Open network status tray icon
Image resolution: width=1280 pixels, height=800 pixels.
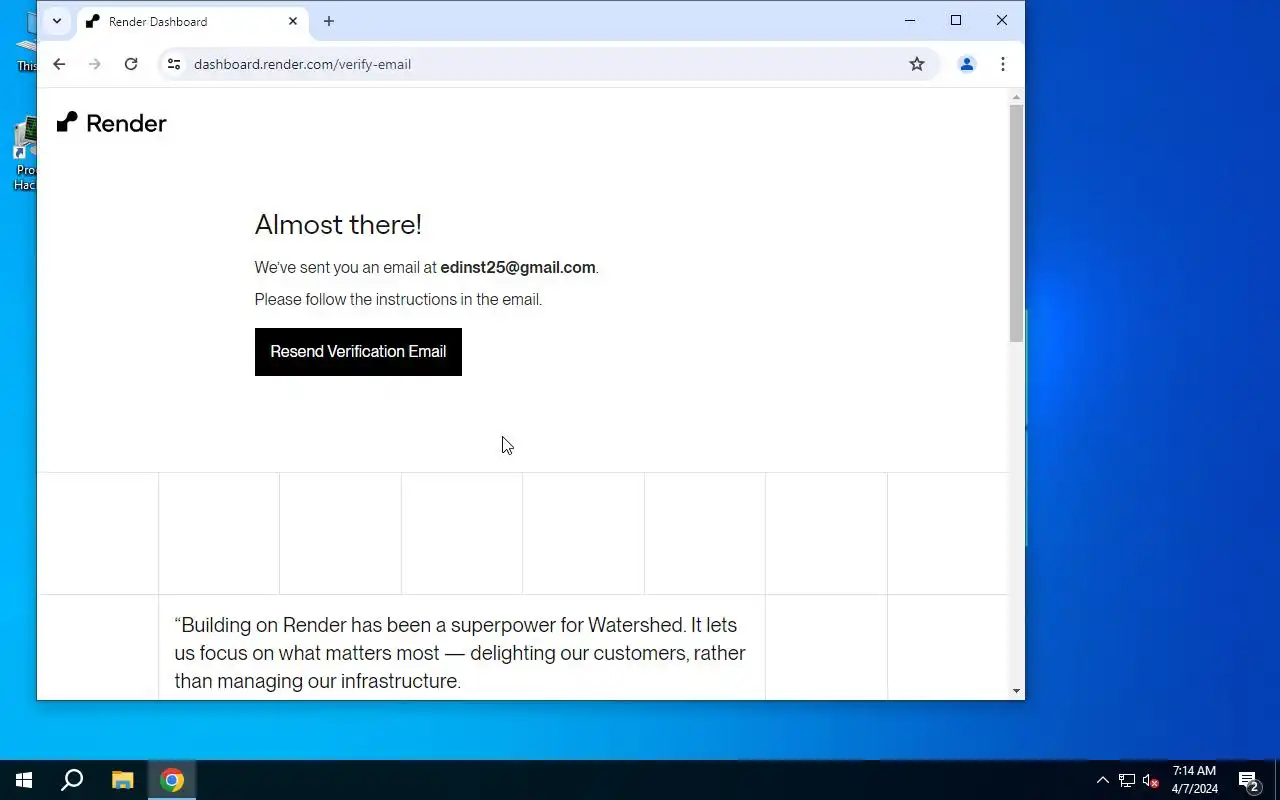[1127, 780]
